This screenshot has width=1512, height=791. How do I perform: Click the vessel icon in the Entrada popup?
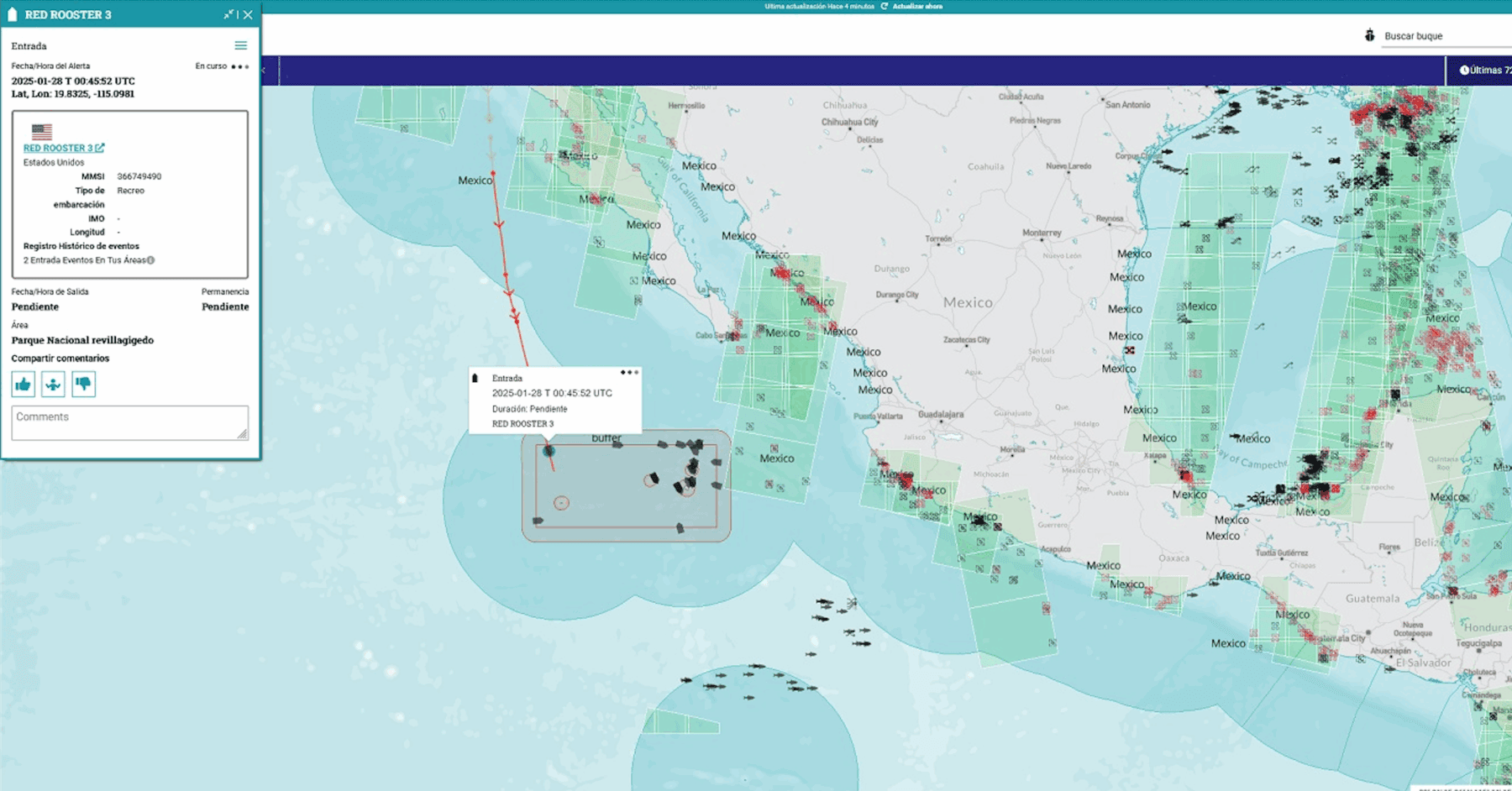click(x=475, y=379)
